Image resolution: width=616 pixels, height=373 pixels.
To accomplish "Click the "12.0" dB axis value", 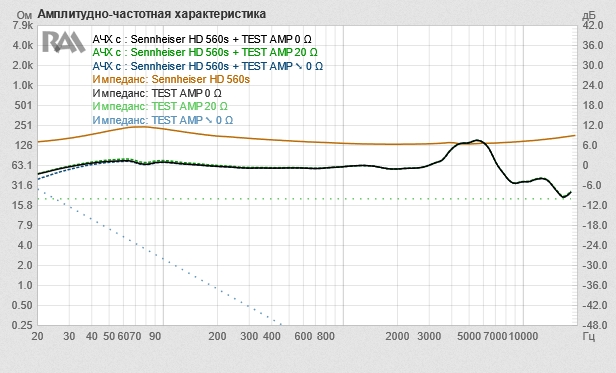I will pyautogui.click(x=593, y=125).
